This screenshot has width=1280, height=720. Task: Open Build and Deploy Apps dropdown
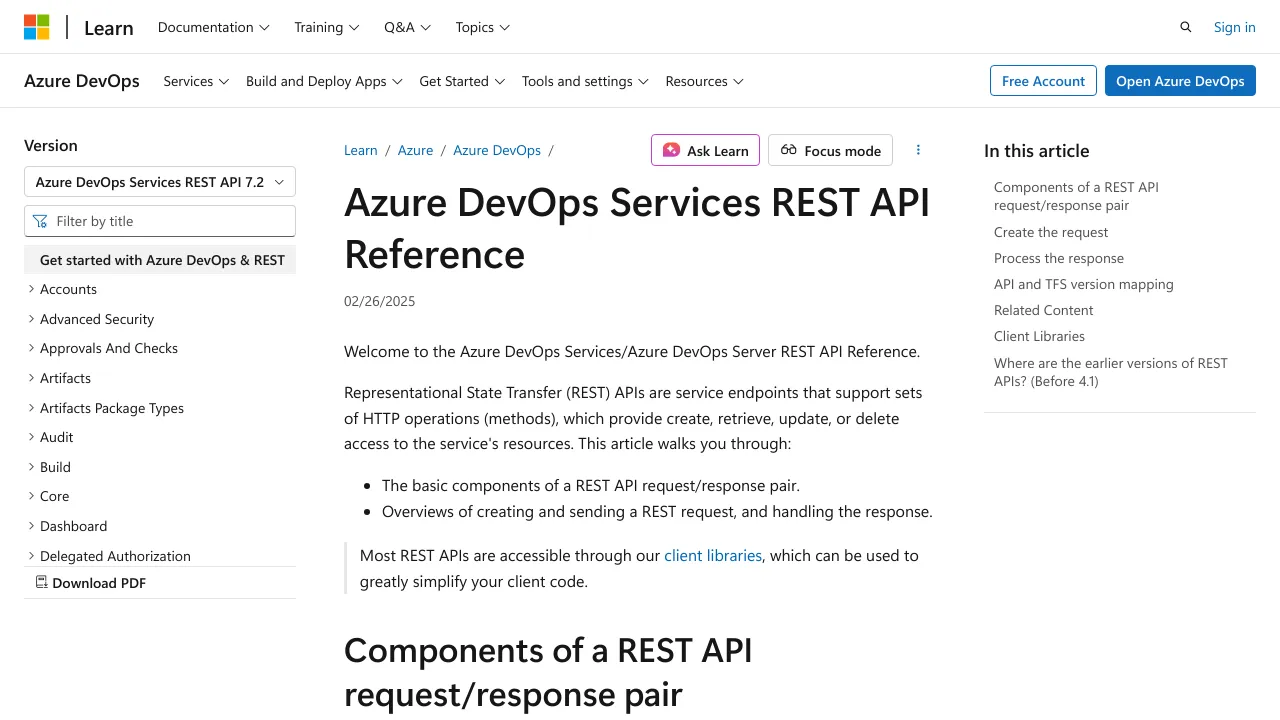coord(324,81)
